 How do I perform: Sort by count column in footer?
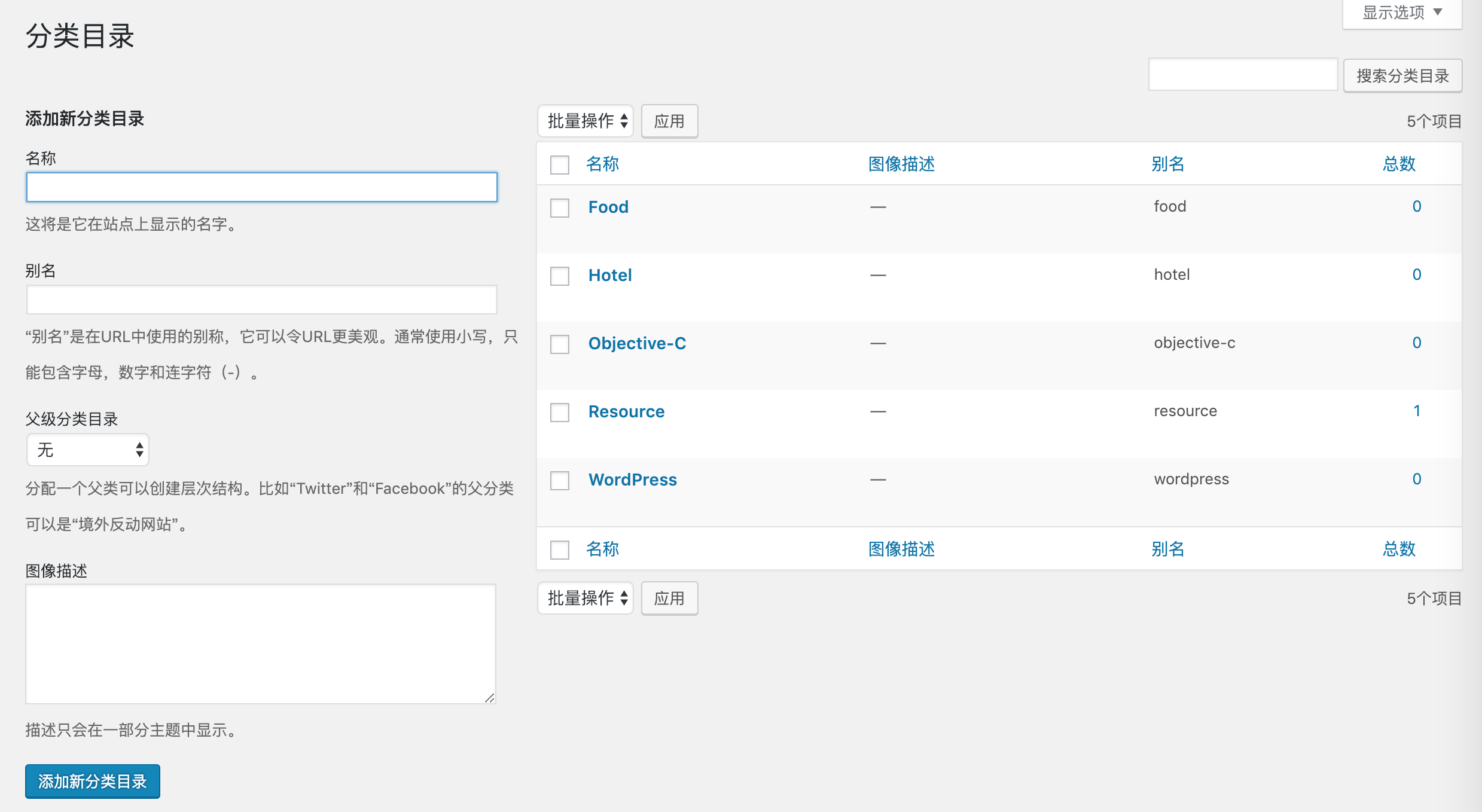tap(1399, 549)
